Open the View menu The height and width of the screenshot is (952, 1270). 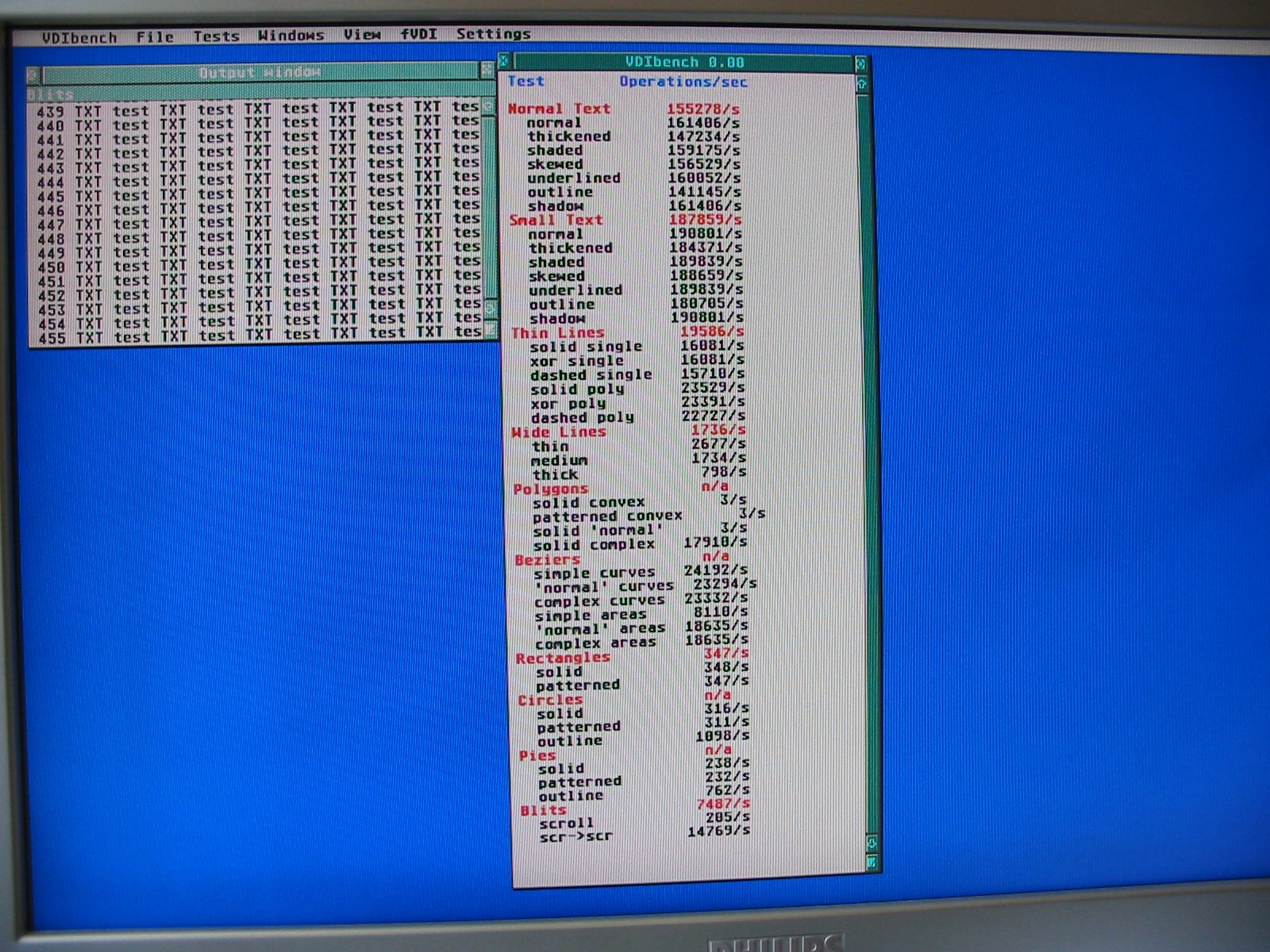click(x=362, y=34)
